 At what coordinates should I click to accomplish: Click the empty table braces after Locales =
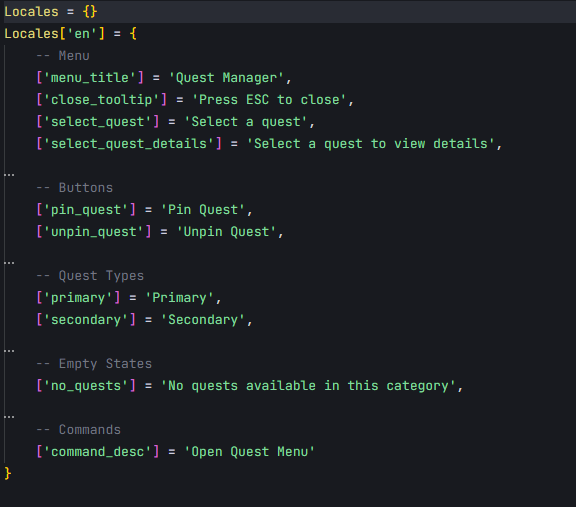pos(90,12)
